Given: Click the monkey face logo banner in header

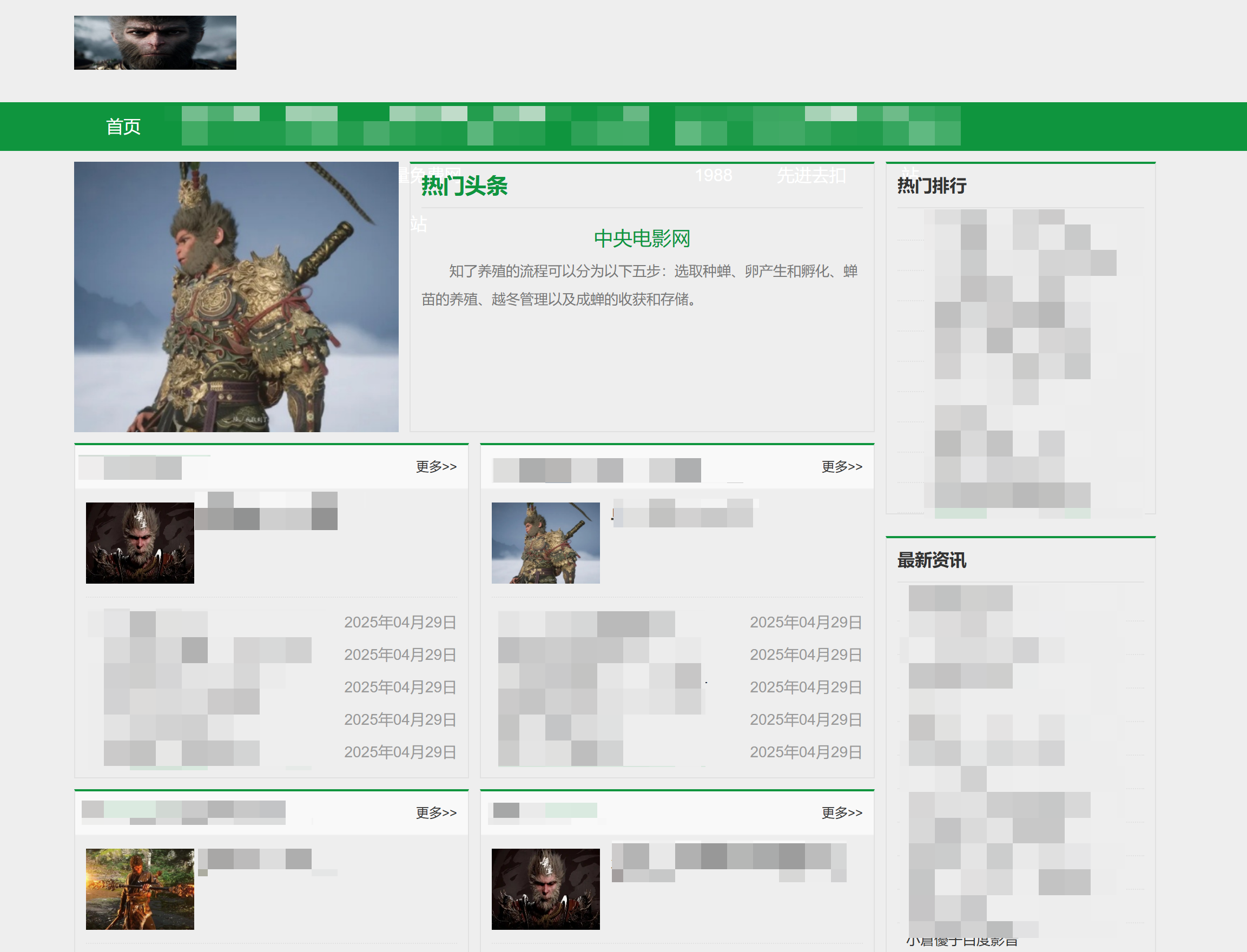Looking at the screenshot, I should click(155, 43).
